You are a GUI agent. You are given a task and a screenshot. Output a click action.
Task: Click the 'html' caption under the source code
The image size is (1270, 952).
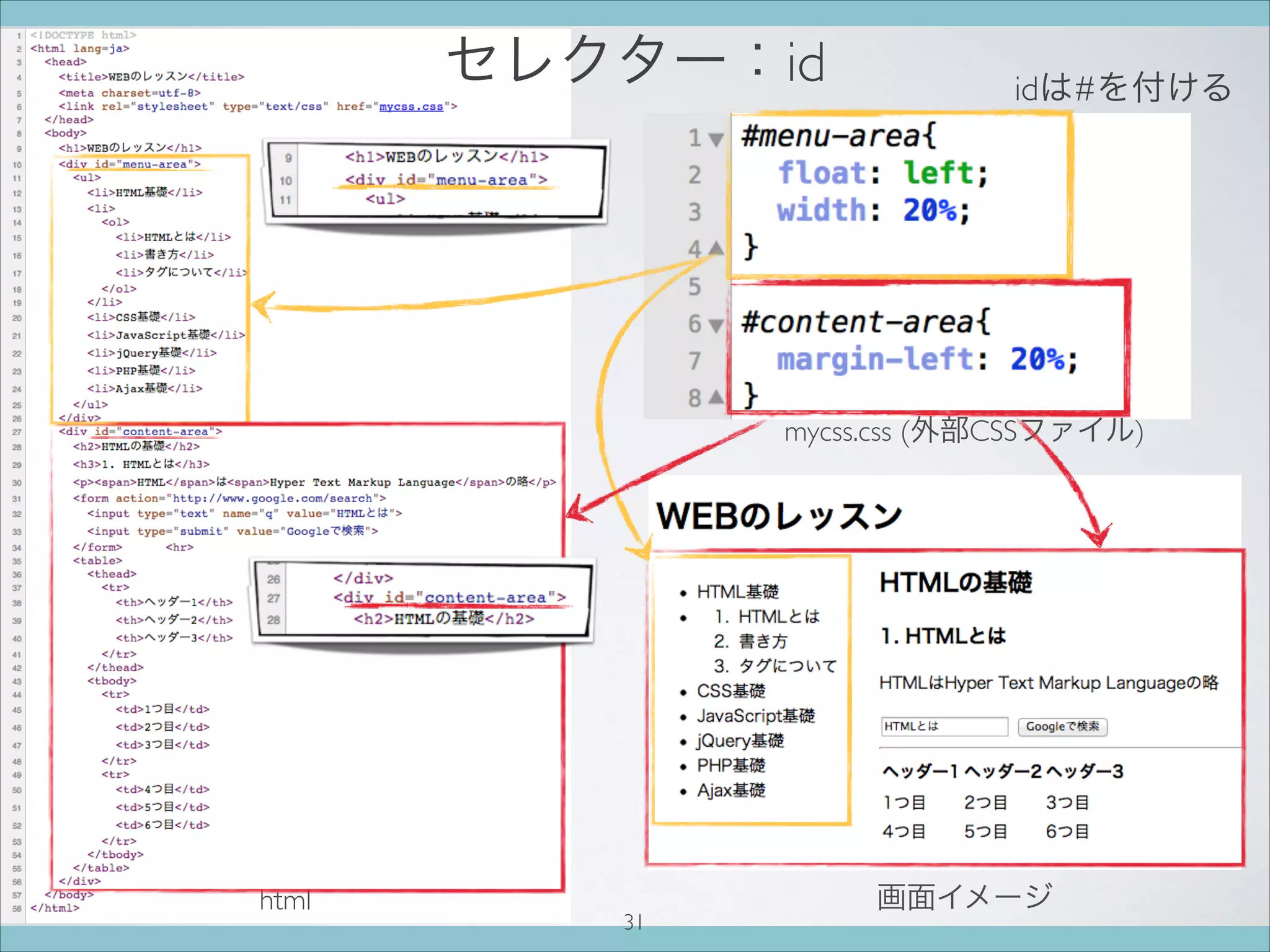(x=285, y=901)
